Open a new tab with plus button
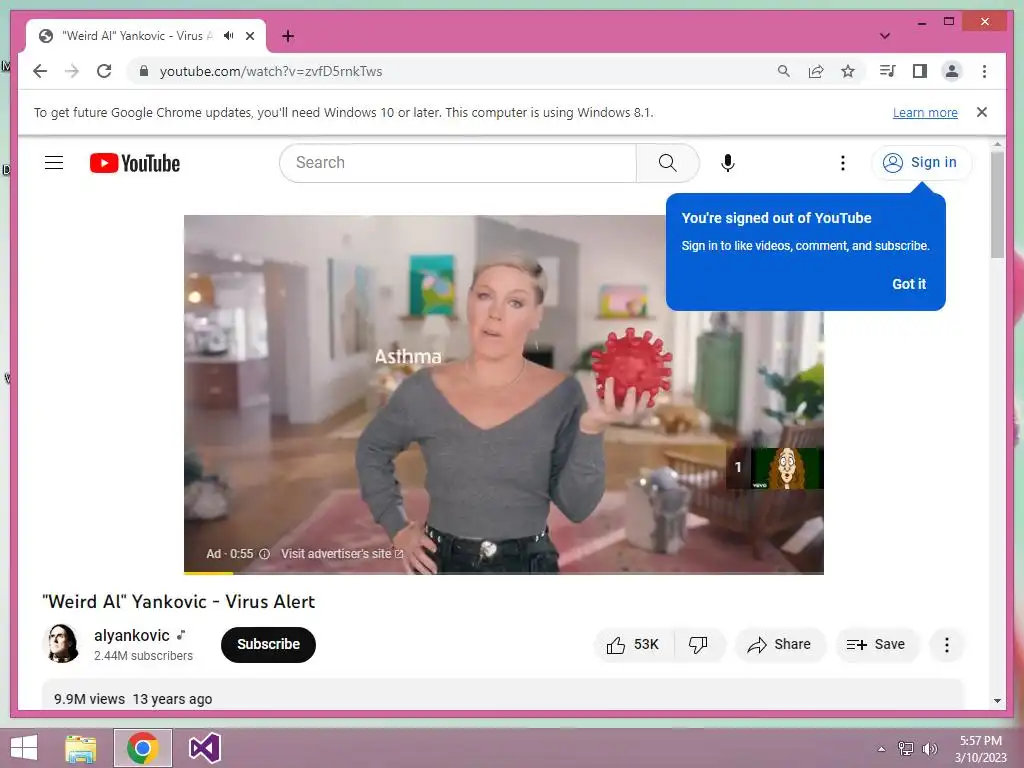The image size is (1024, 768). [x=288, y=36]
